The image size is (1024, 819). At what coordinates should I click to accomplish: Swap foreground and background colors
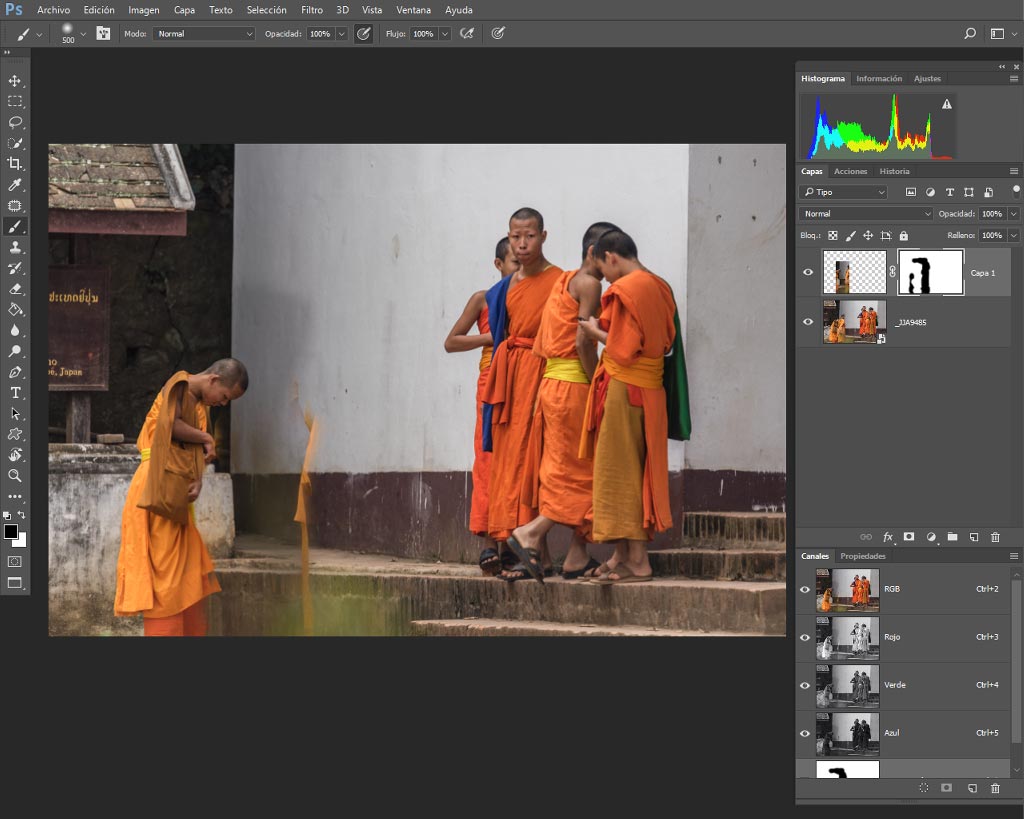tap(22, 515)
